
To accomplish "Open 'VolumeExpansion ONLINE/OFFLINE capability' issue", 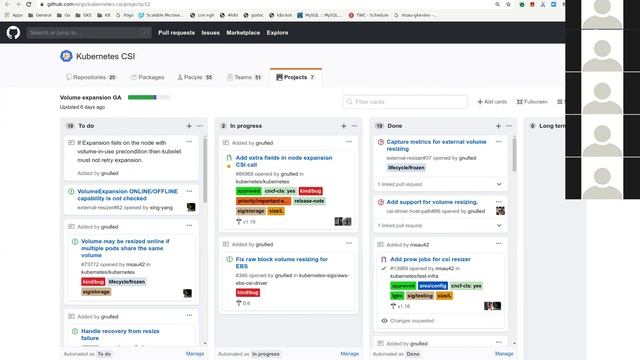I will pyautogui.click(x=127, y=195).
